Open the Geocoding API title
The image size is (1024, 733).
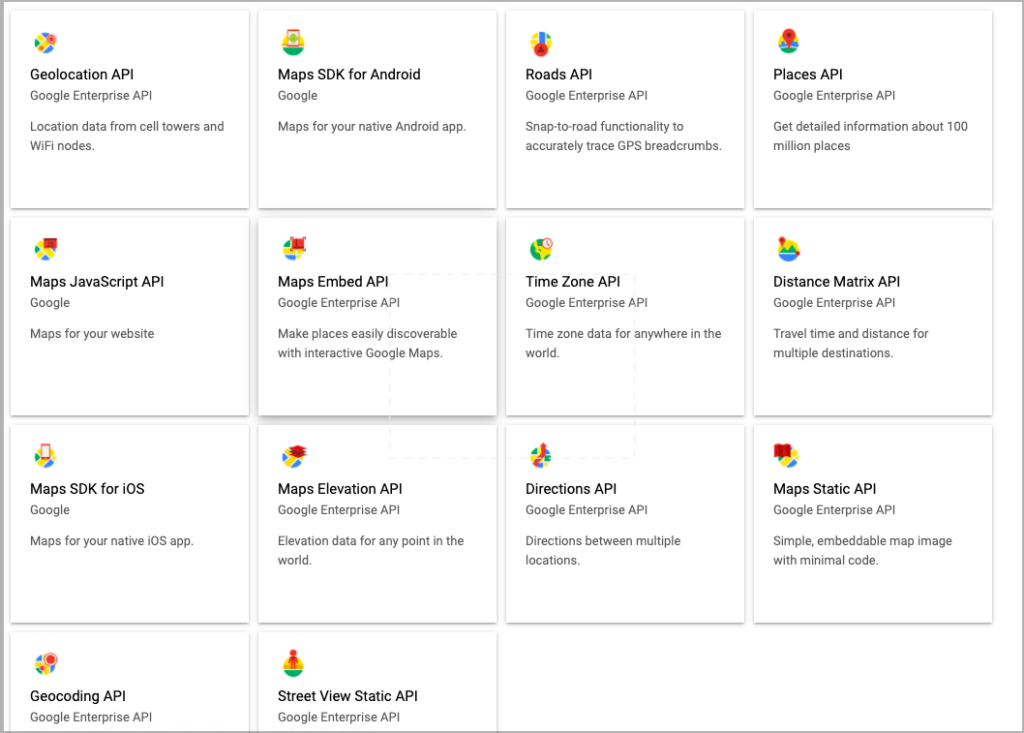pos(78,696)
